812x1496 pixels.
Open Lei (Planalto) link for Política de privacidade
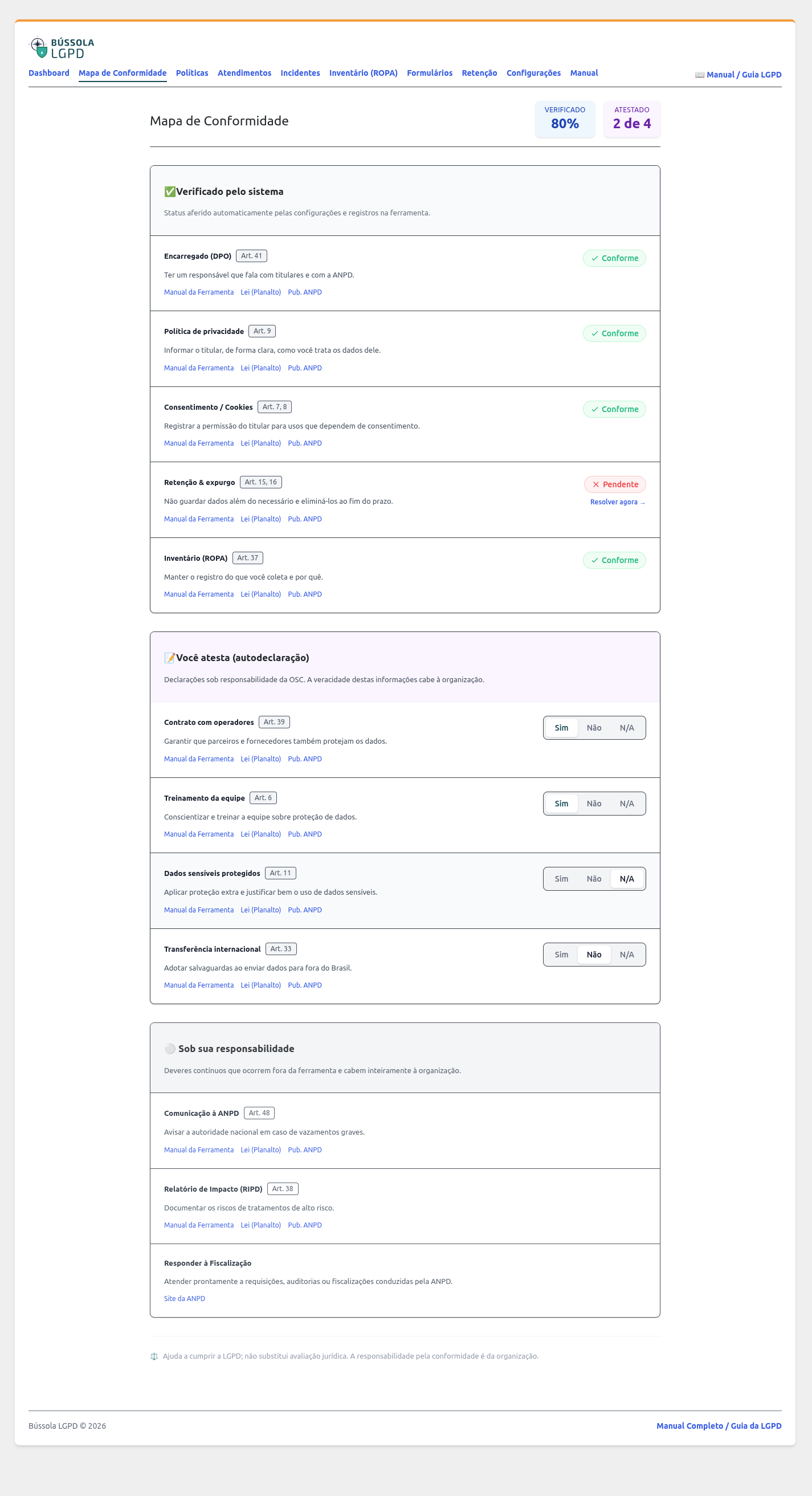point(261,368)
